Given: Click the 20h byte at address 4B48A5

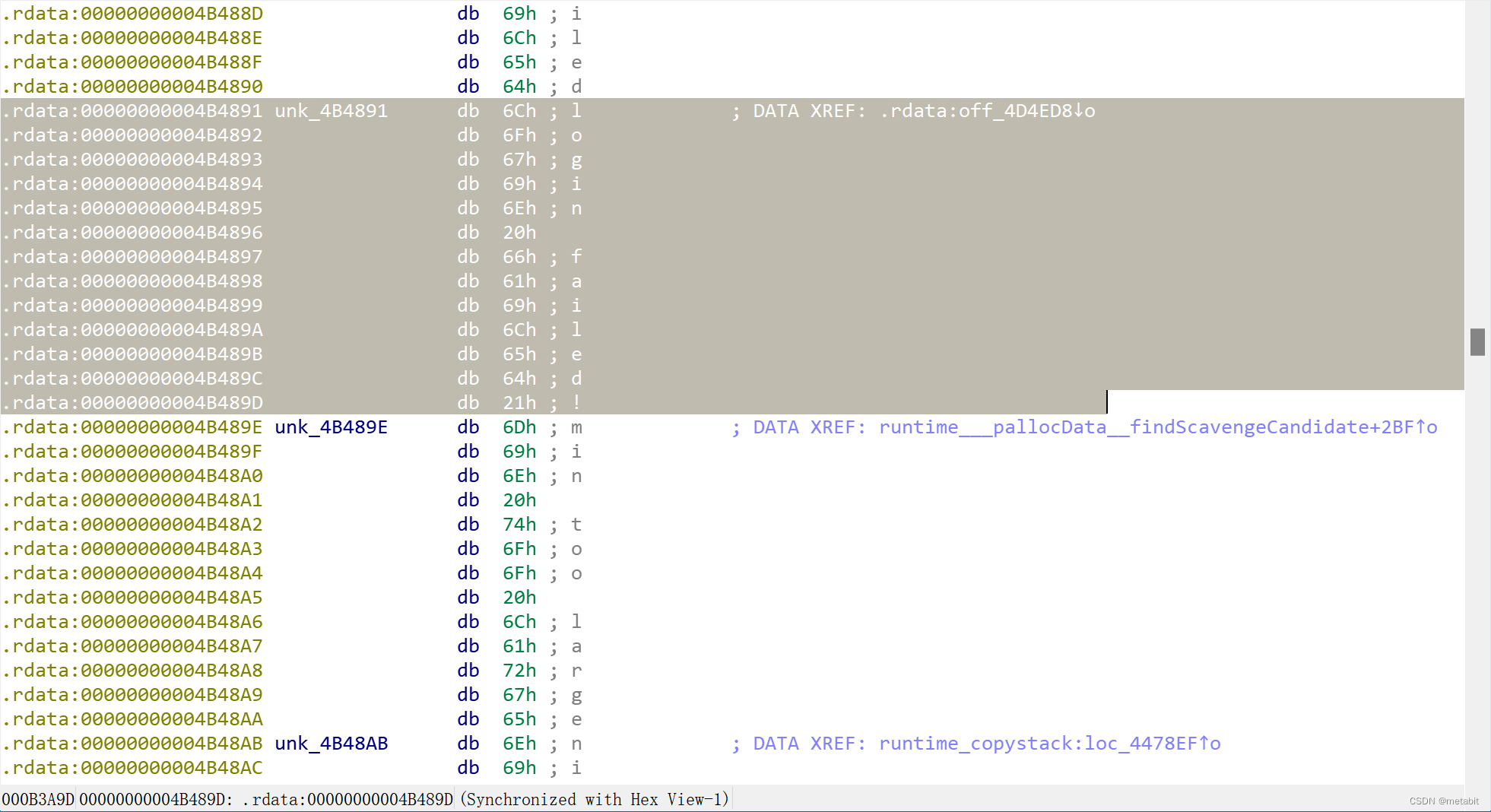Looking at the screenshot, I should pos(519,598).
